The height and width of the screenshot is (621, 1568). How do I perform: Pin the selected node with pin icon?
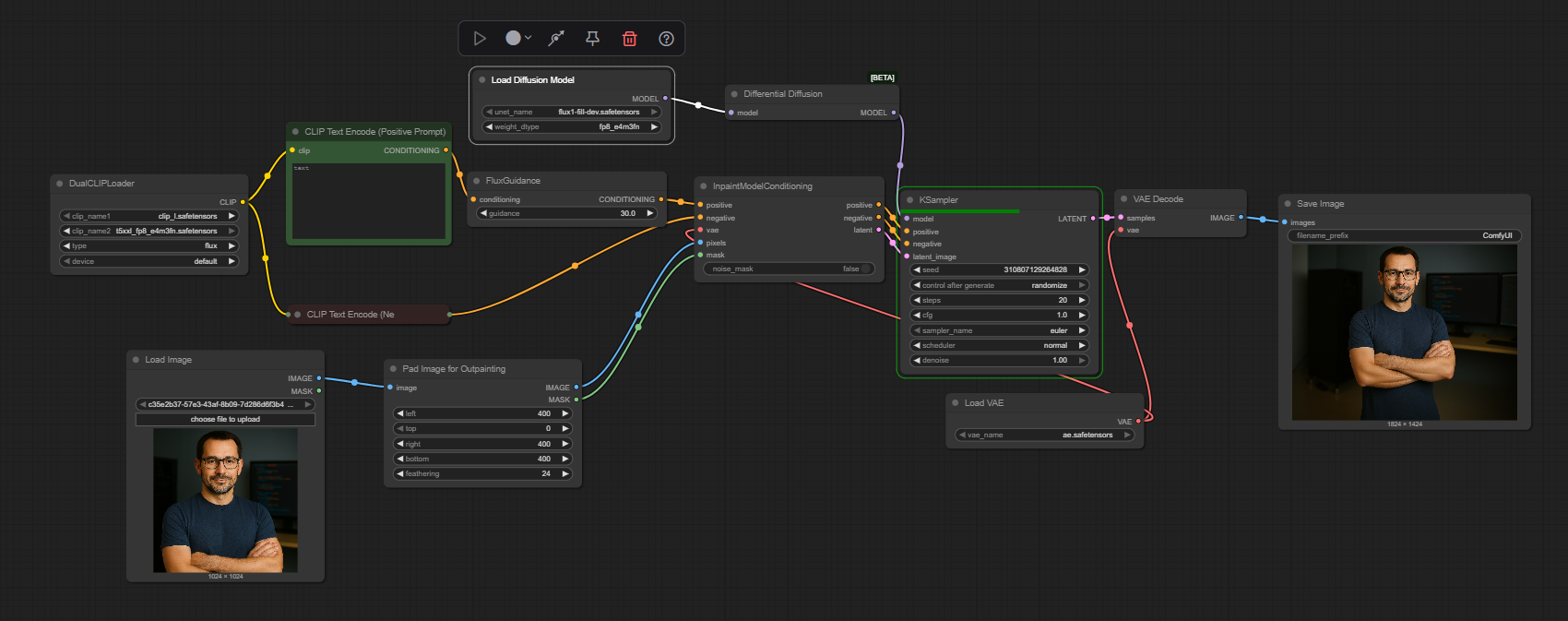(x=593, y=39)
